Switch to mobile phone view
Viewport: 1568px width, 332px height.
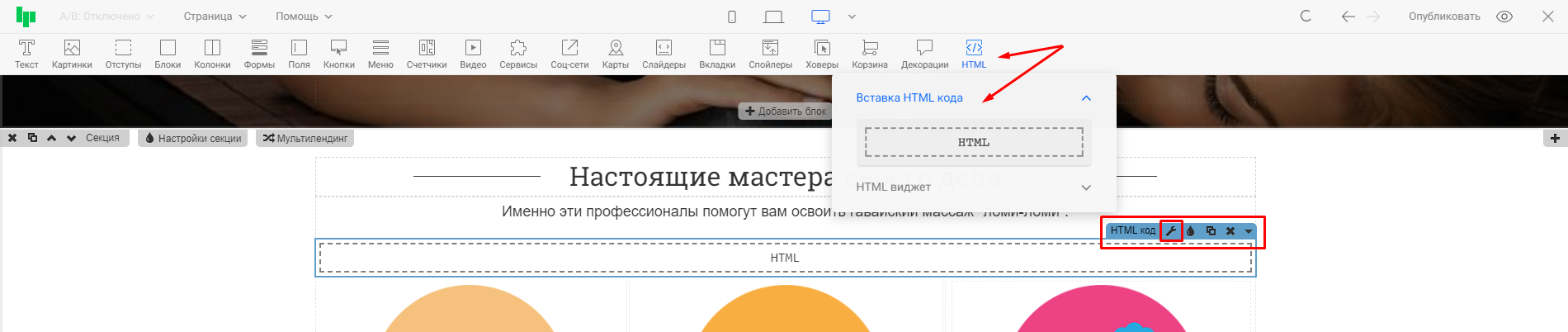[x=731, y=17]
